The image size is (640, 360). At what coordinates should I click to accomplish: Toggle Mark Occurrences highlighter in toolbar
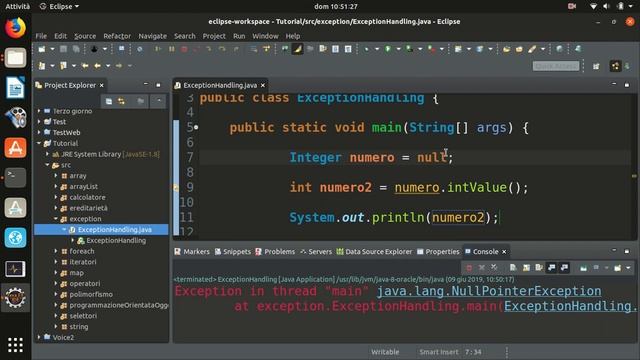[298, 49]
